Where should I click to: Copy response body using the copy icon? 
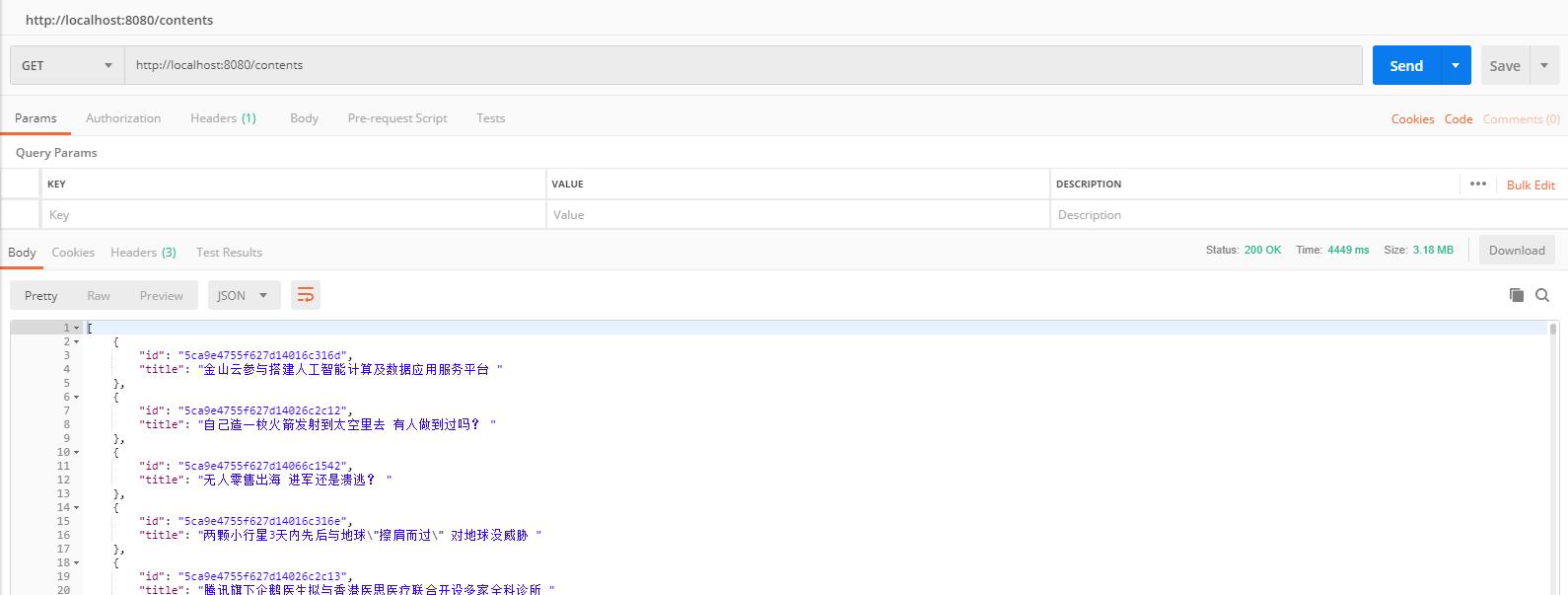point(1517,295)
